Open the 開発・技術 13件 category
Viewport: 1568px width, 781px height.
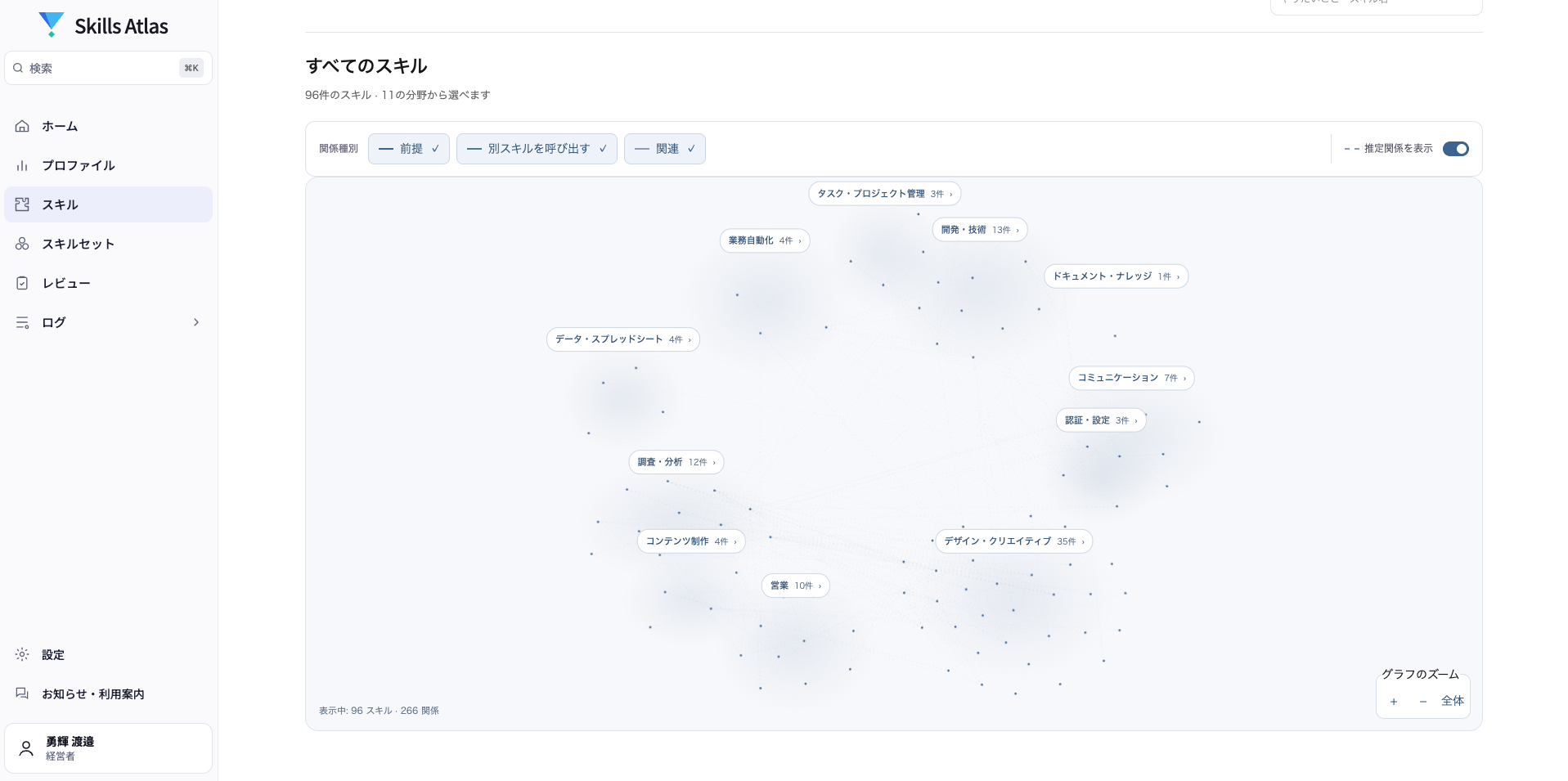(x=980, y=230)
